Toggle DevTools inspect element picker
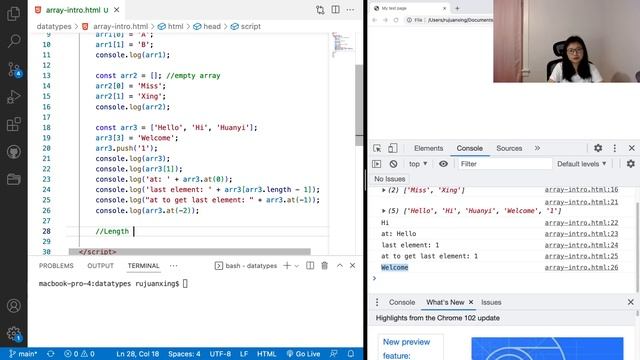 click(377, 148)
